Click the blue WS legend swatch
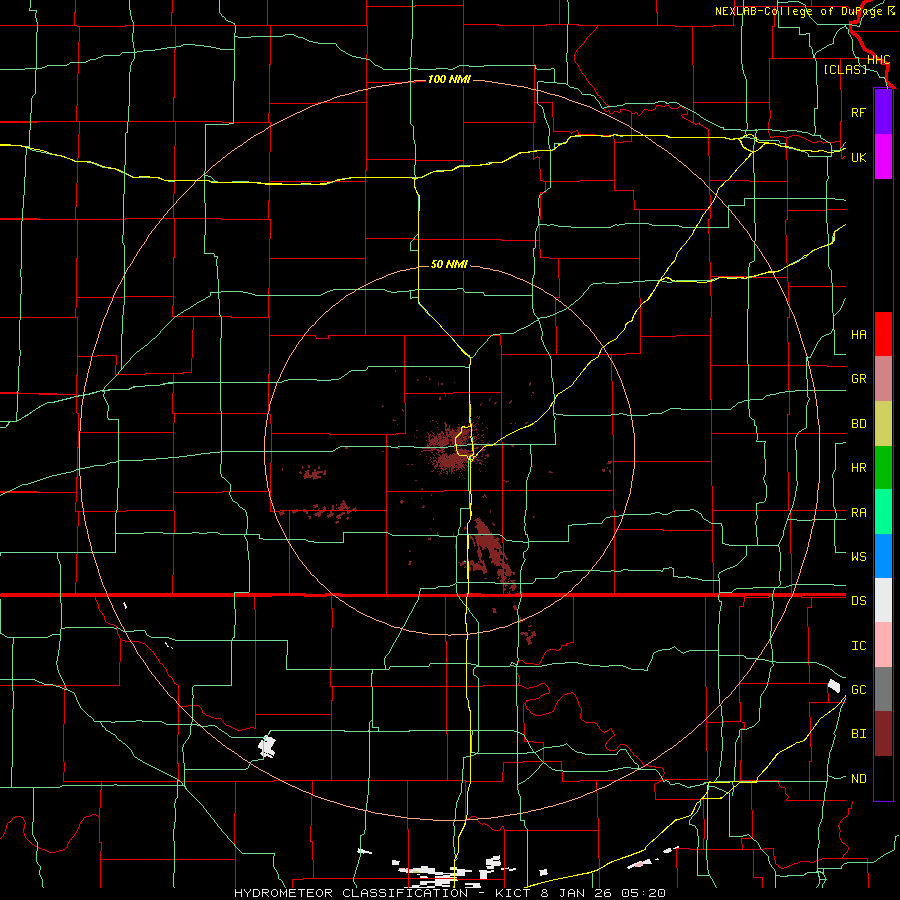 point(883,556)
